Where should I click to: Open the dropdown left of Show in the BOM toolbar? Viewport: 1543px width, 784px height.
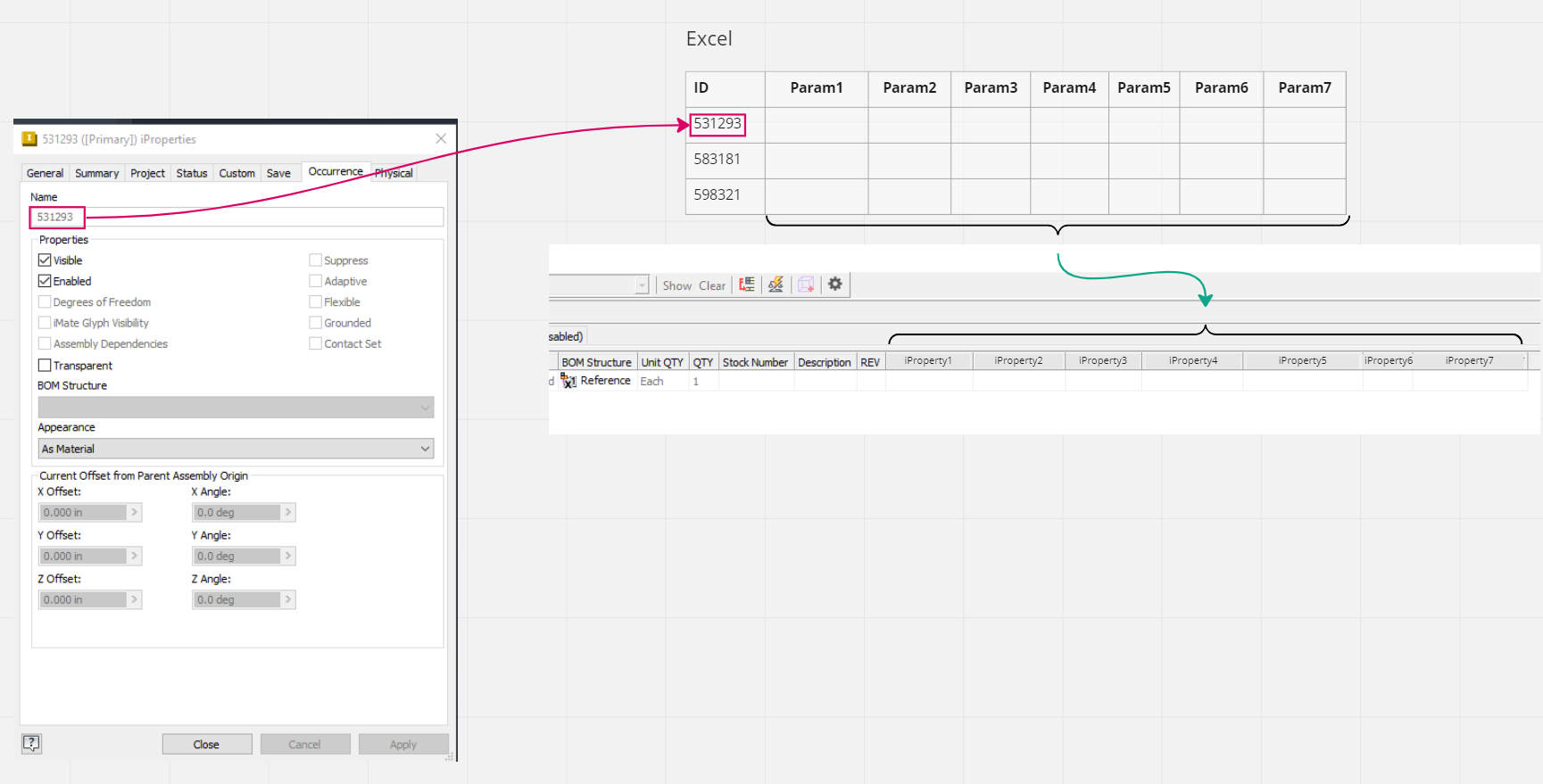pos(642,285)
